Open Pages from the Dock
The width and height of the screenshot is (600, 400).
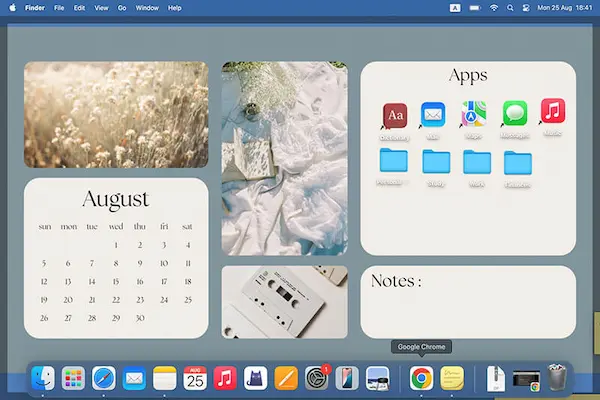(286, 378)
